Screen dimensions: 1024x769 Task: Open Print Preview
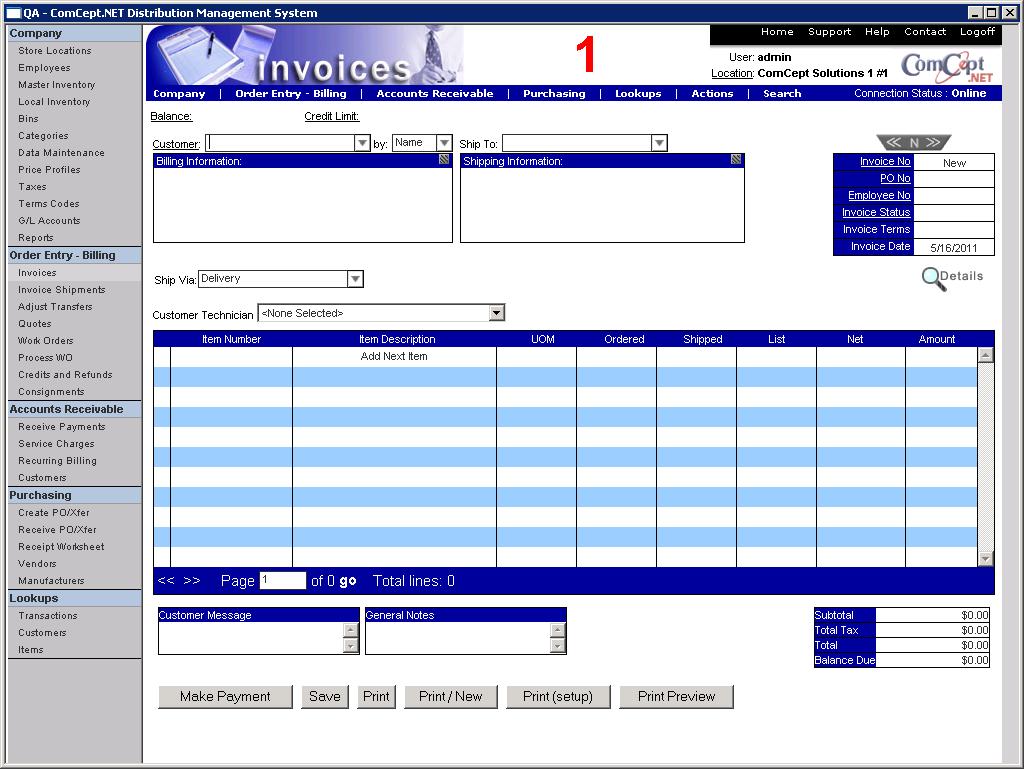pyautogui.click(x=677, y=697)
